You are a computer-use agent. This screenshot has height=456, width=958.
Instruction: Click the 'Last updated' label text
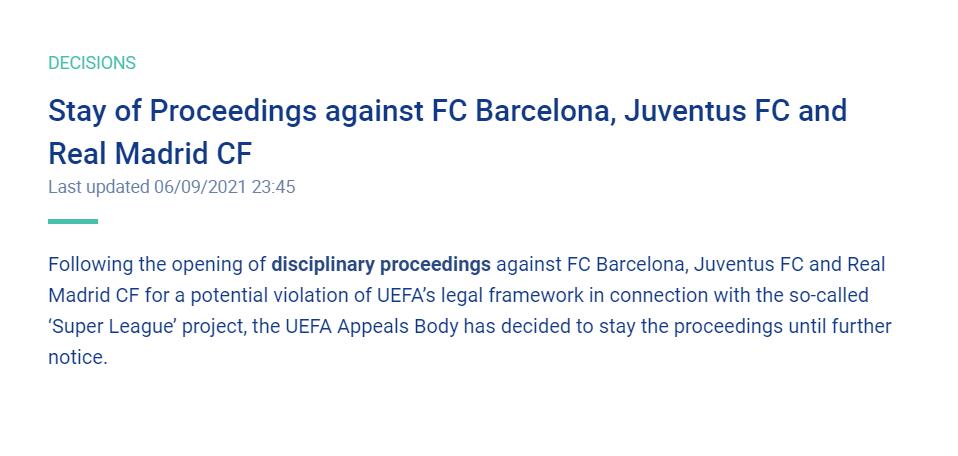(98, 187)
